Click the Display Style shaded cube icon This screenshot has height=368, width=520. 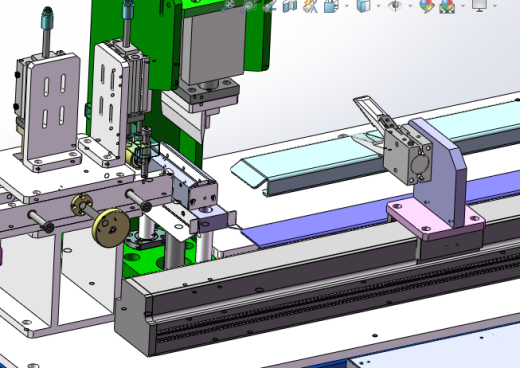tap(363, 6)
